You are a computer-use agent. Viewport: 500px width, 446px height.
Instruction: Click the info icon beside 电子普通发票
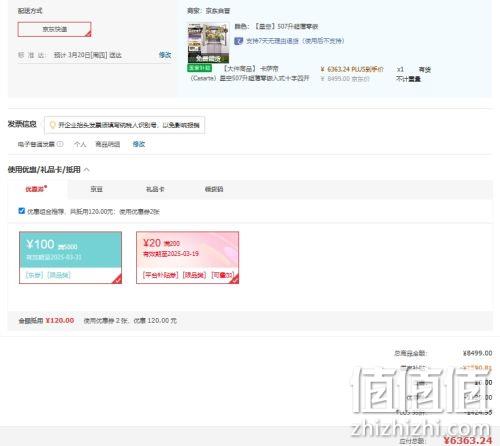click(x=60, y=144)
